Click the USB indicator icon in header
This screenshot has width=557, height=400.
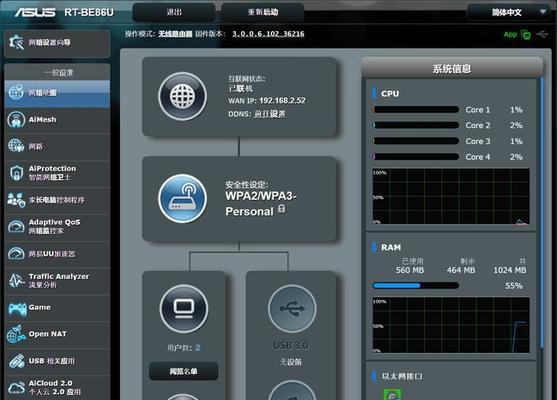pos(542,34)
